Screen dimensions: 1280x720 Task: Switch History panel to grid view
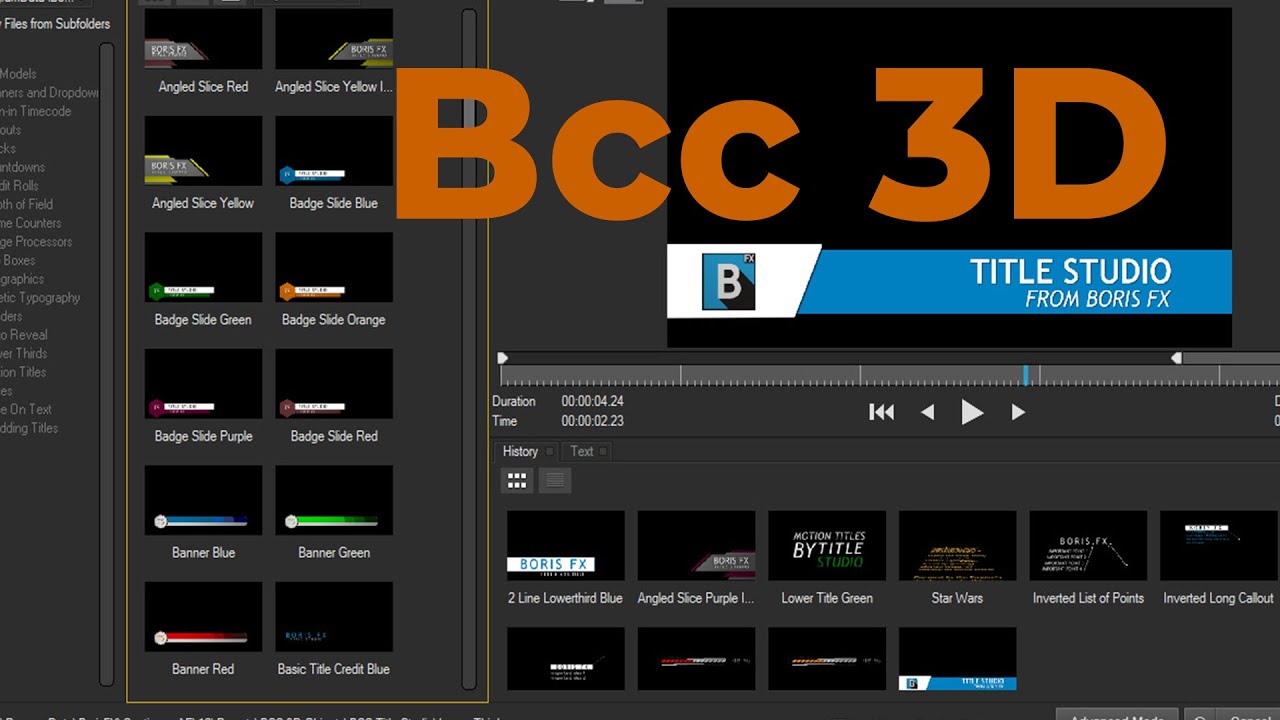(x=517, y=482)
